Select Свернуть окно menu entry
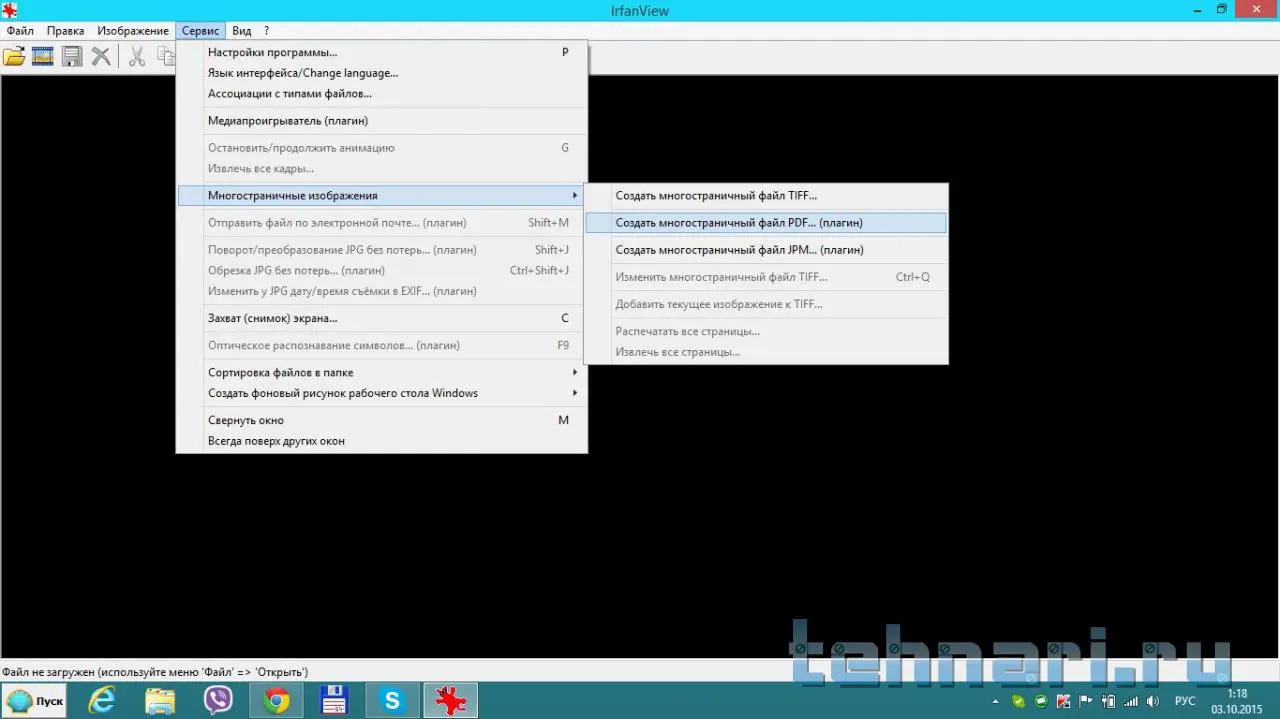Viewport: 1280px width, 719px height. click(x=382, y=420)
